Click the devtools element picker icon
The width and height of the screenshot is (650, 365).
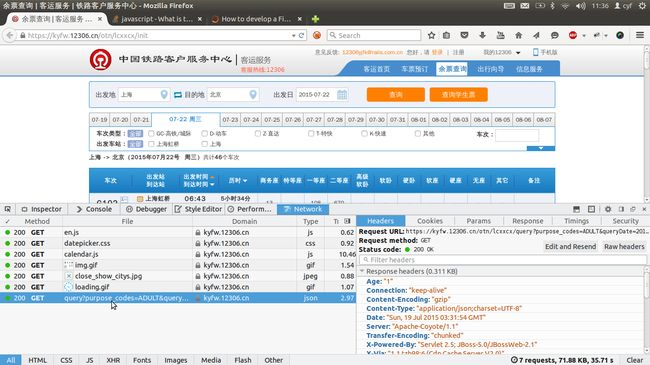pos(7,209)
